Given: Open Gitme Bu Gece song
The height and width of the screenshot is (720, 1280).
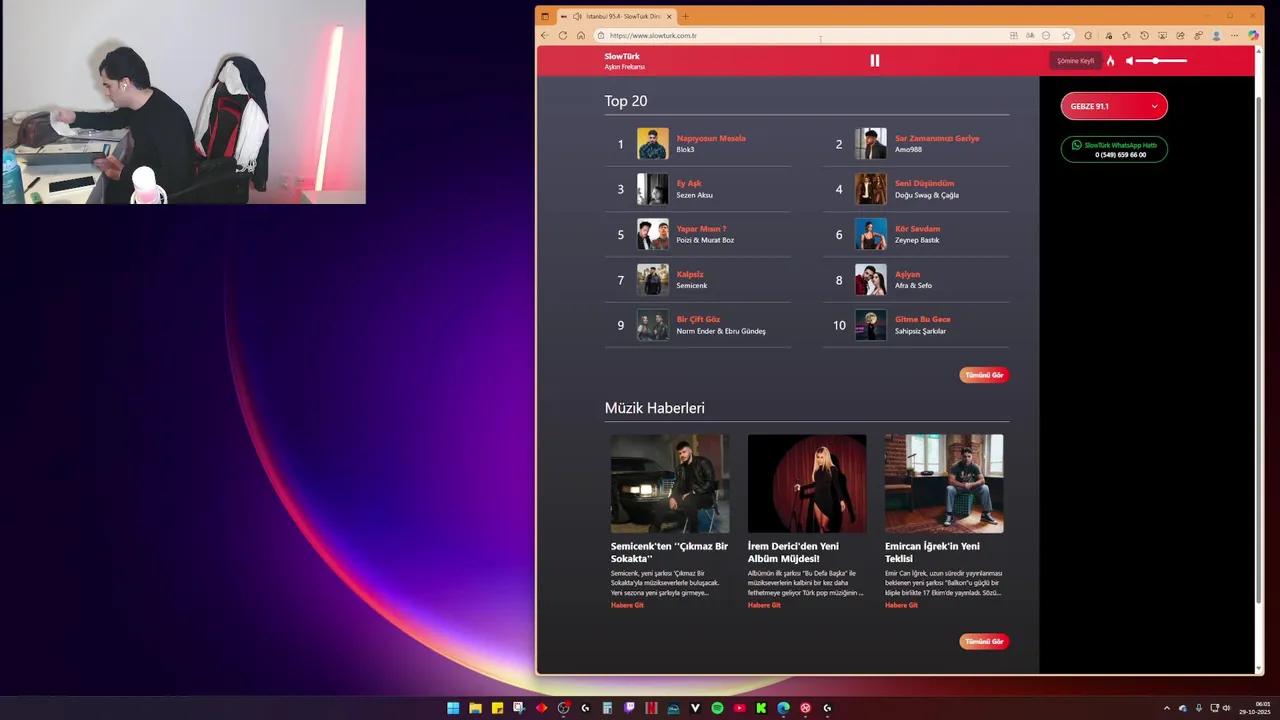Looking at the screenshot, I should pos(922,319).
